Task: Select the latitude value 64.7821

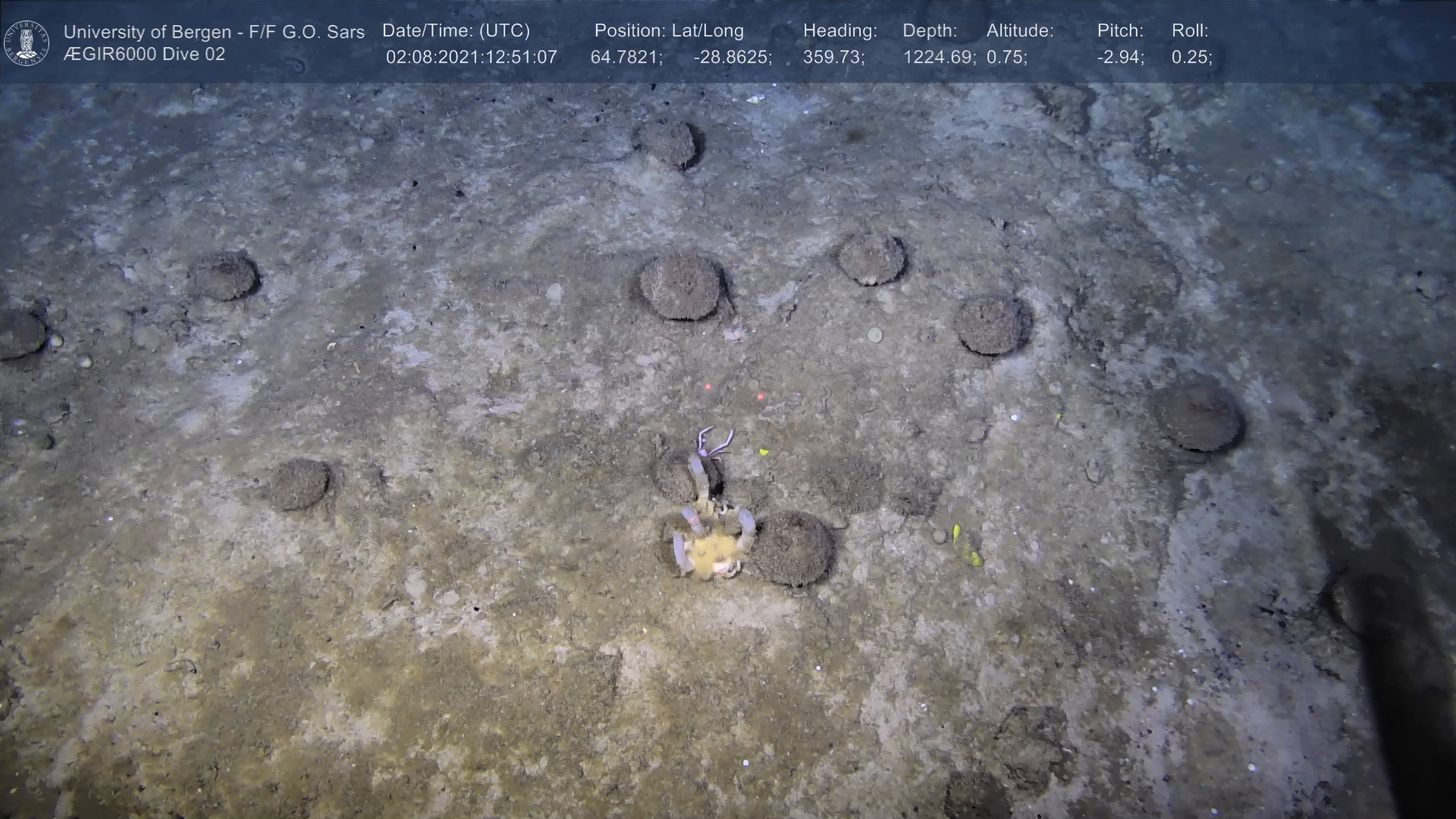Action: pos(626,58)
